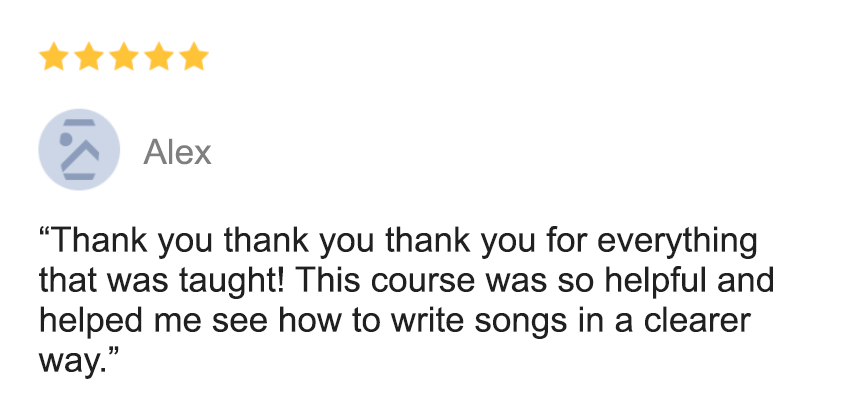Screen dimensions: 848x402
Task: Click the word "everything" in the review
Action: pyautogui.click(x=677, y=242)
